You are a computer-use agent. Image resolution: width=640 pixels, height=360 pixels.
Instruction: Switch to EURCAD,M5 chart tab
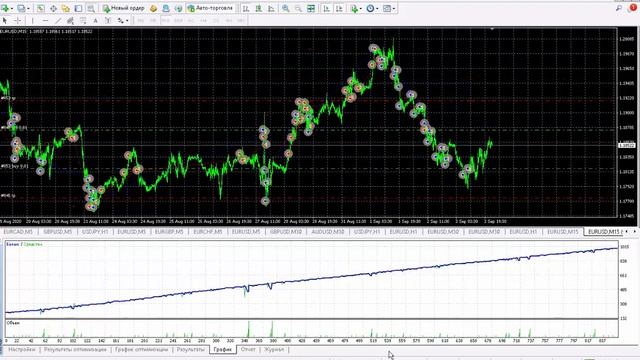tap(18, 232)
